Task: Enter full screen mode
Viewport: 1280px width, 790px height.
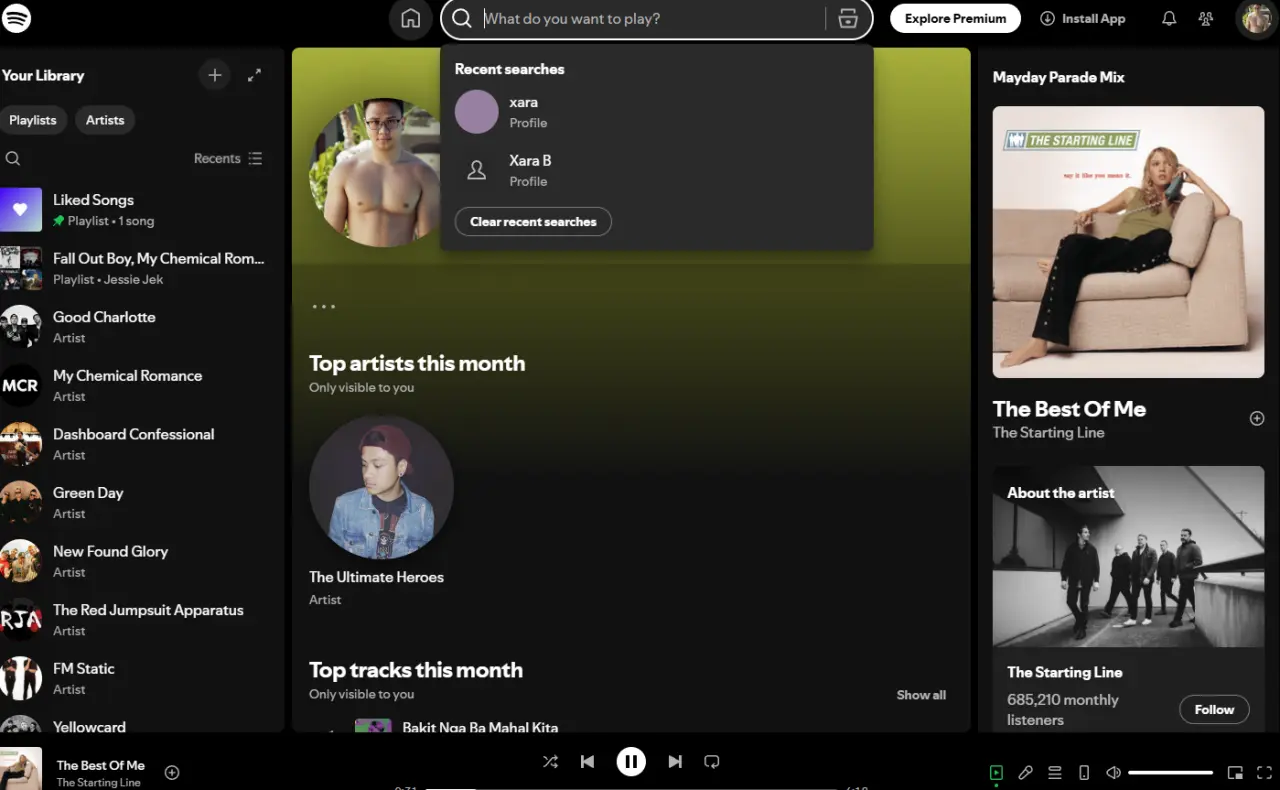Action: coord(1265,773)
